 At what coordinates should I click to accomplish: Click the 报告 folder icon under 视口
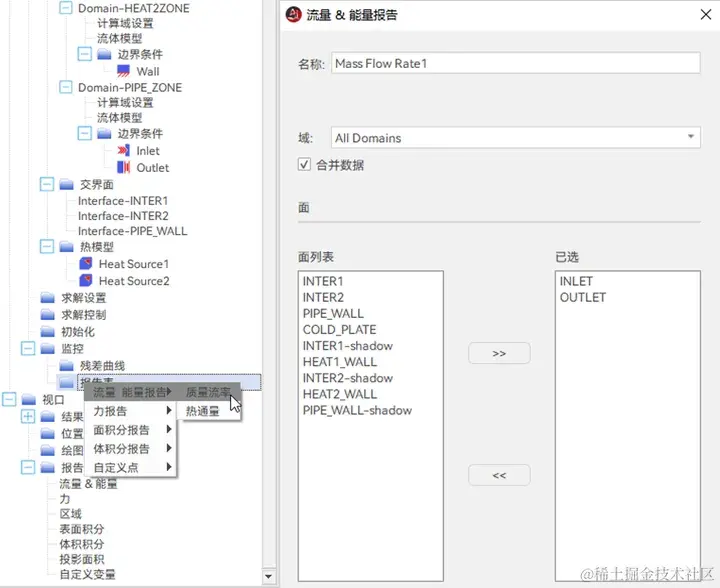tap(47, 468)
